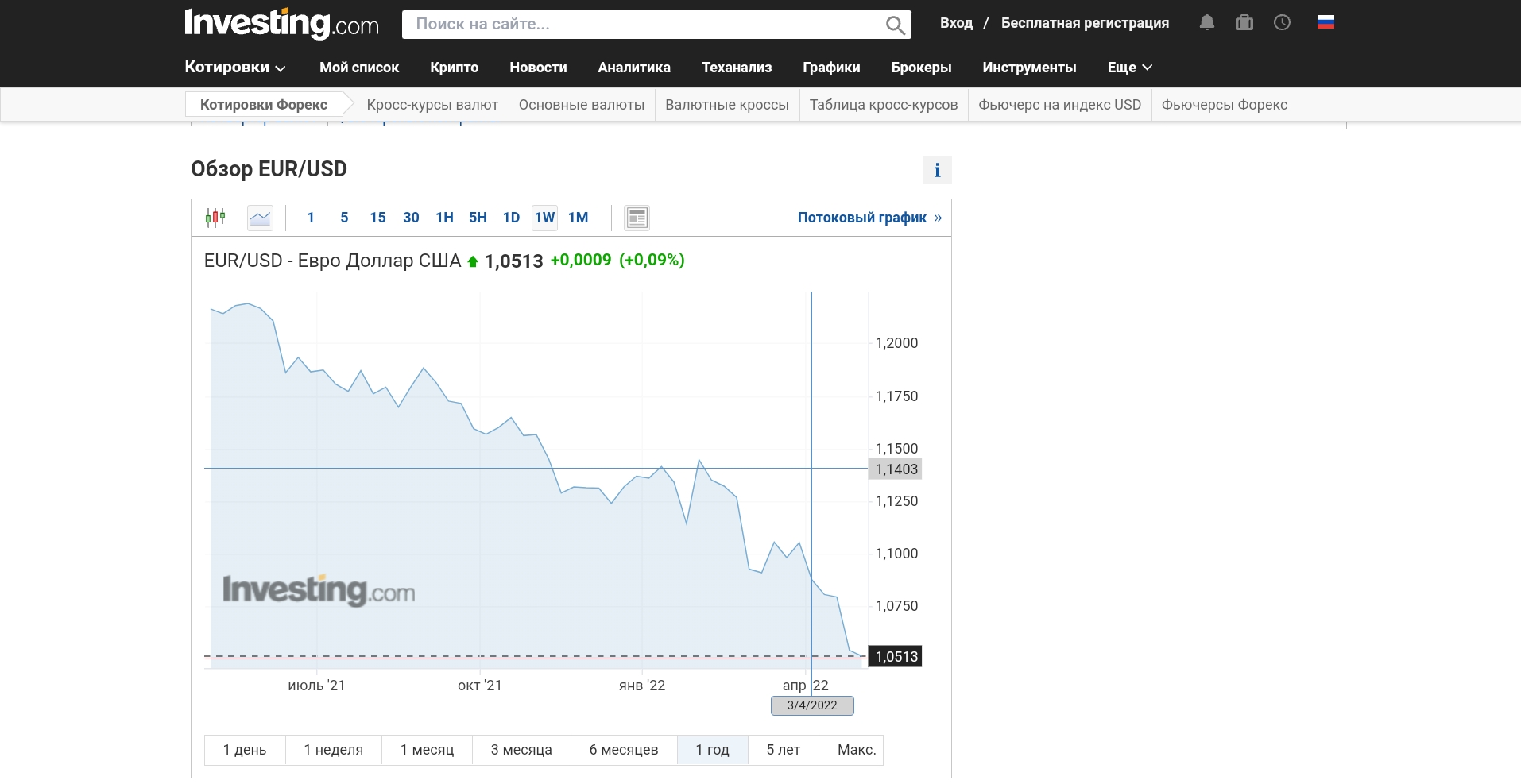
Task: Open Мой список menu item
Action: [359, 68]
